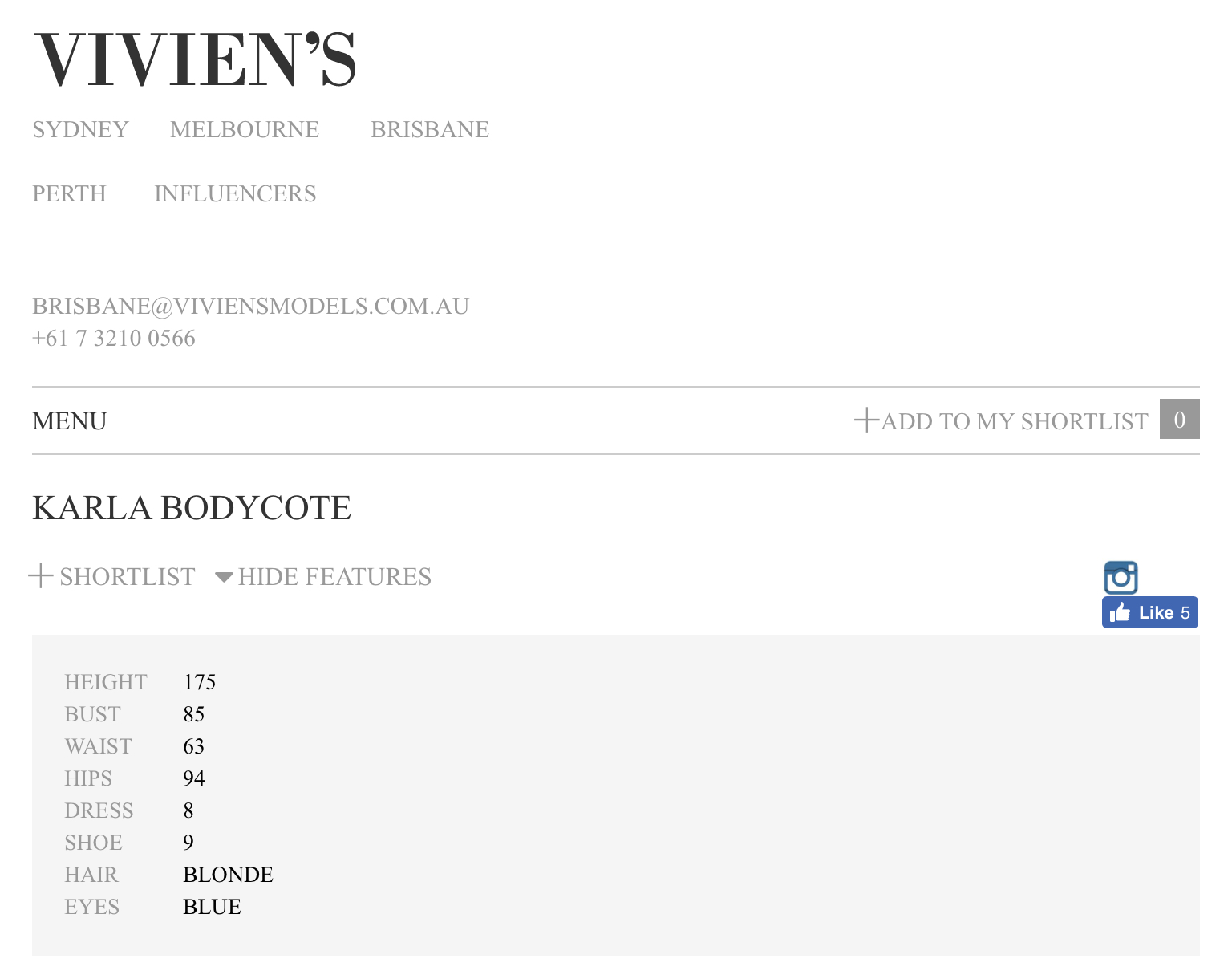Collapse features with the down arrow
Image resolution: width=1232 pixels, height=975 pixels.
click(x=225, y=577)
